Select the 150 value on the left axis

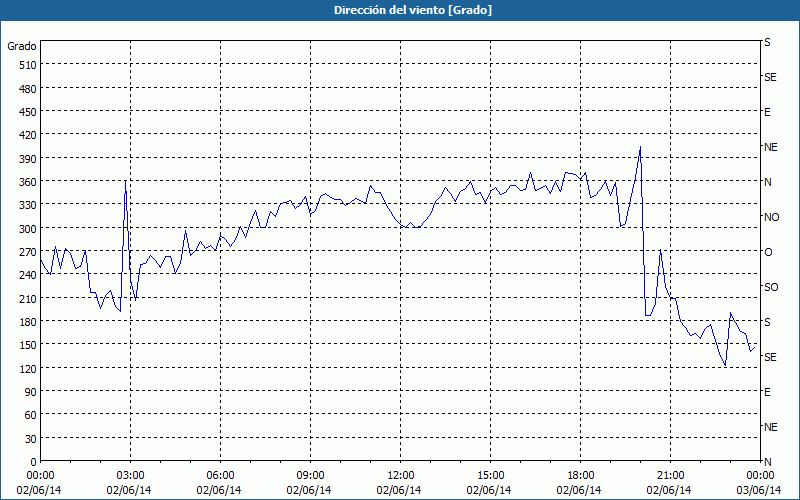click(29, 345)
